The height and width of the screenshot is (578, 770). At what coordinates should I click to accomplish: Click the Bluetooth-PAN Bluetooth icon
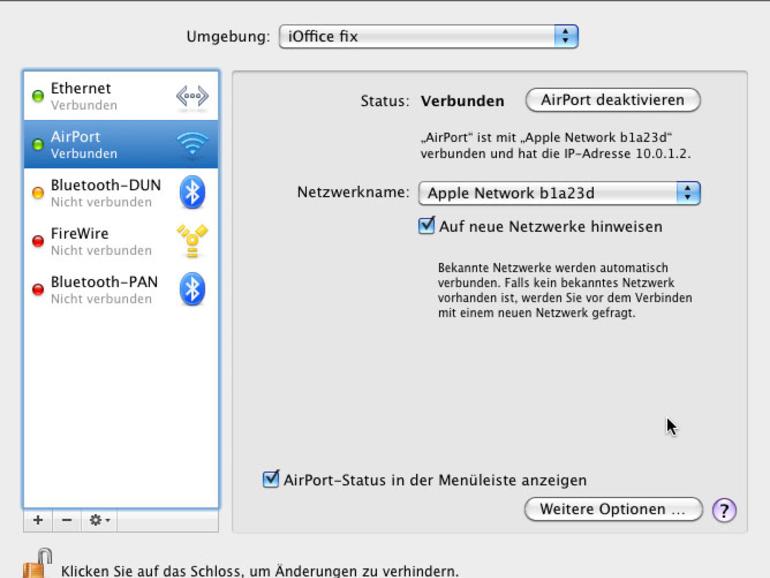192,289
